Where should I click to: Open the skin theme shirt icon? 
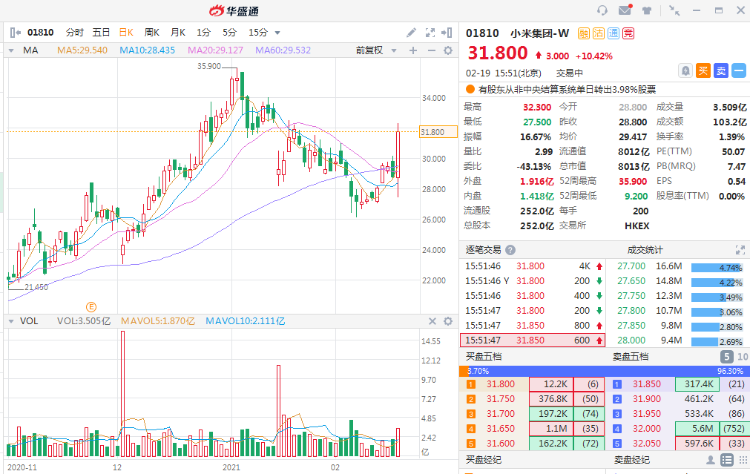(647, 10)
